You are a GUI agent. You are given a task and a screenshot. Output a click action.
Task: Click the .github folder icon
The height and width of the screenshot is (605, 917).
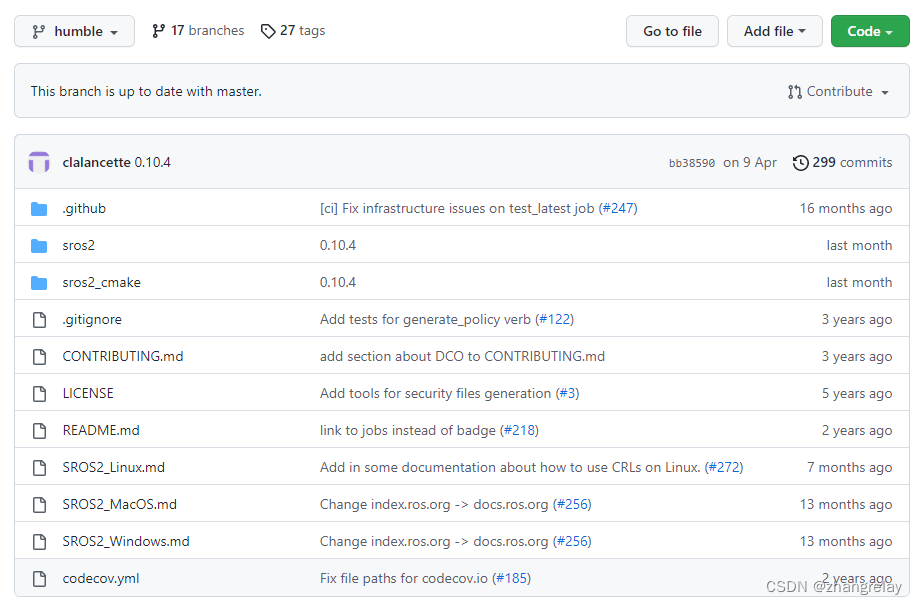[x=39, y=209]
